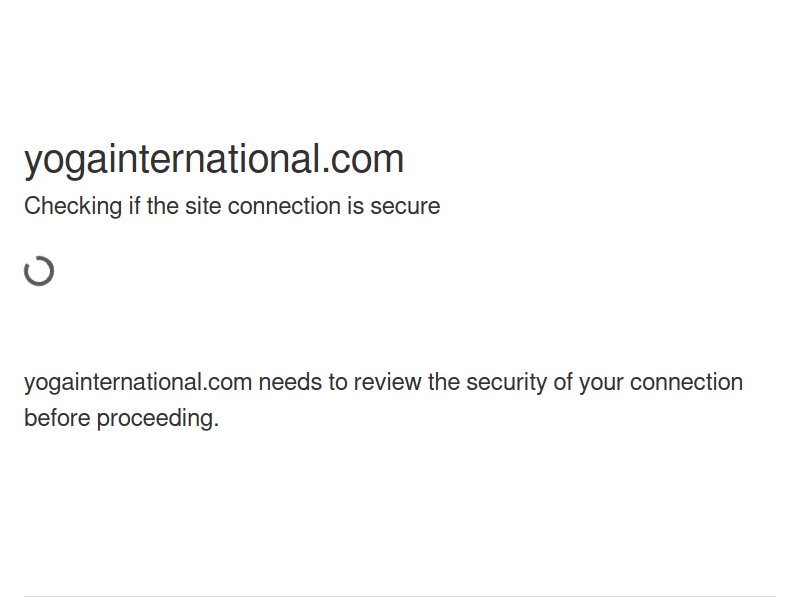Click the word "site" in the subtitle
This screenshot has height=600, width=800.
(203, 207)
